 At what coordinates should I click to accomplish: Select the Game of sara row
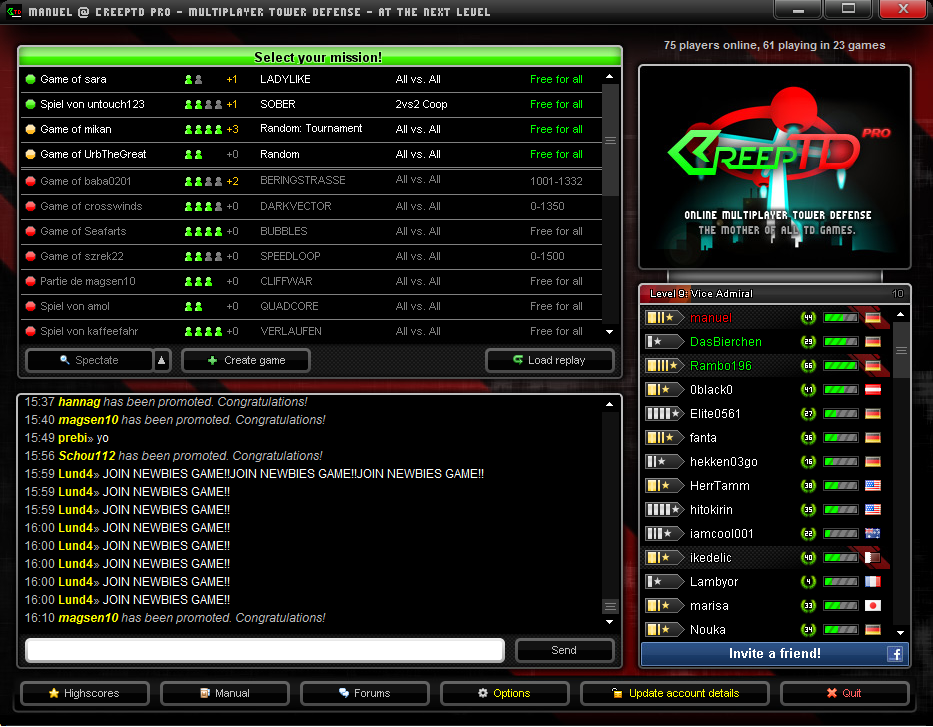tap(311, 79)
